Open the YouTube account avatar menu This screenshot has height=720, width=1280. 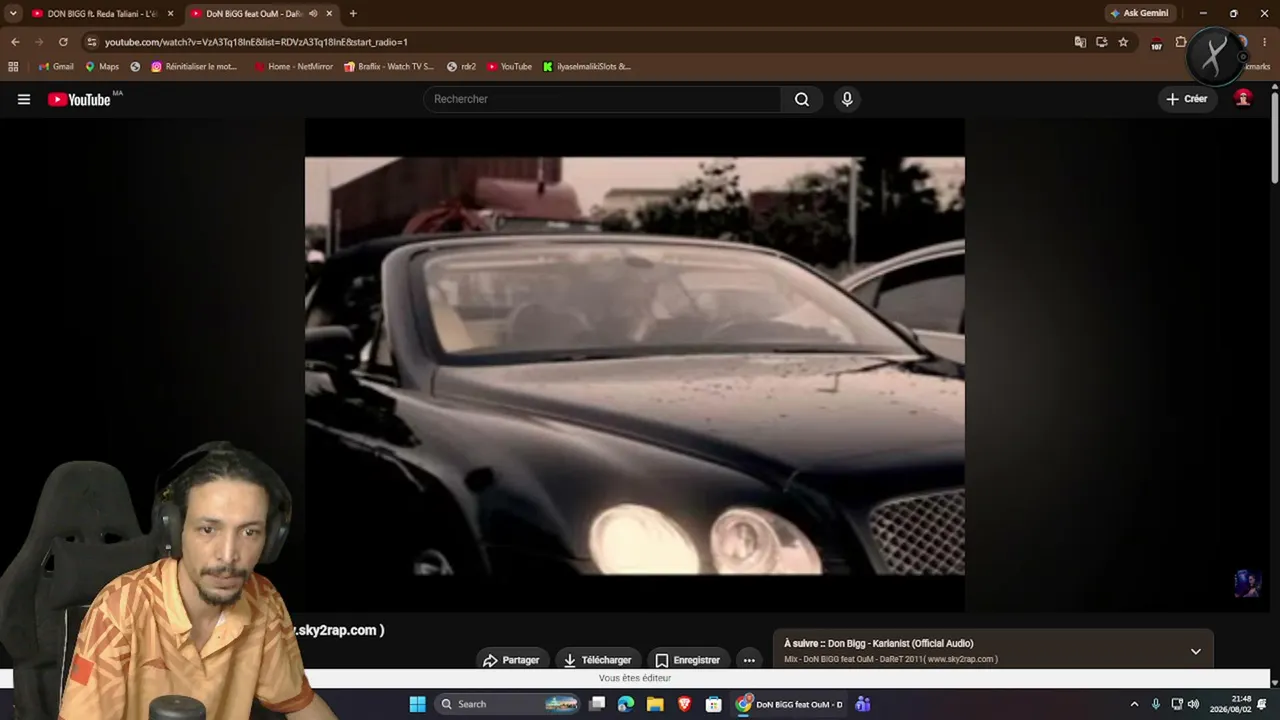(1243, 98)
